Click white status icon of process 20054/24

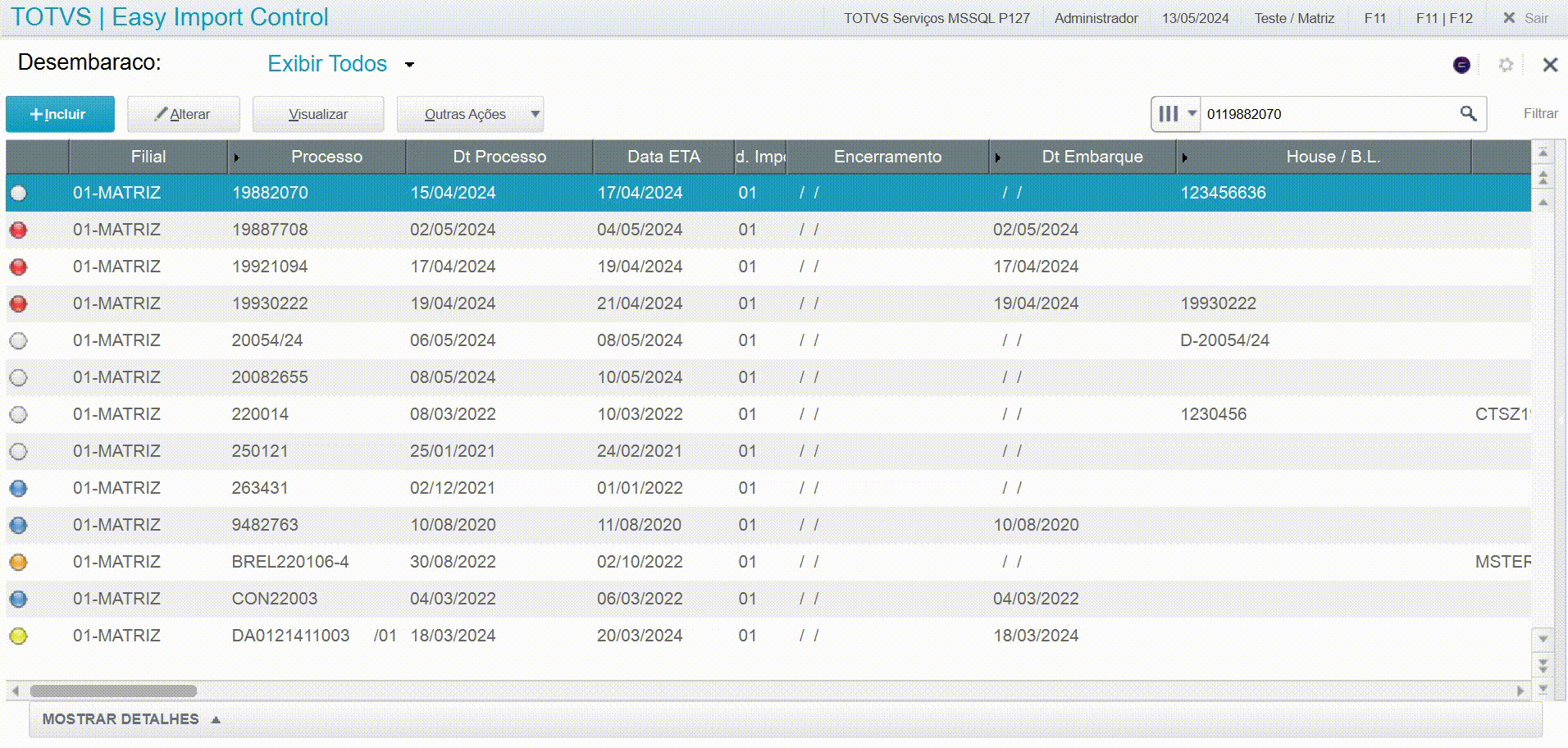click(18, 340)
